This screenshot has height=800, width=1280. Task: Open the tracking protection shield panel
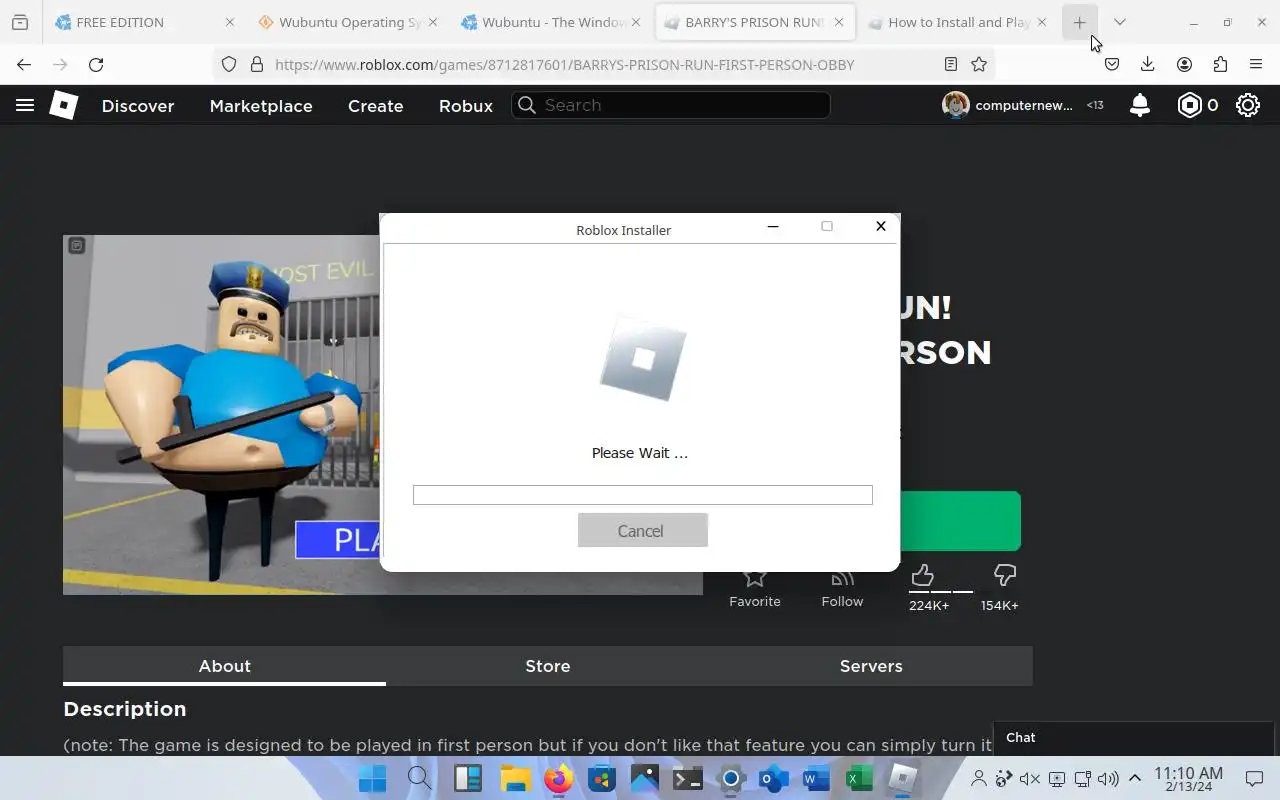(x=229, y=64)
